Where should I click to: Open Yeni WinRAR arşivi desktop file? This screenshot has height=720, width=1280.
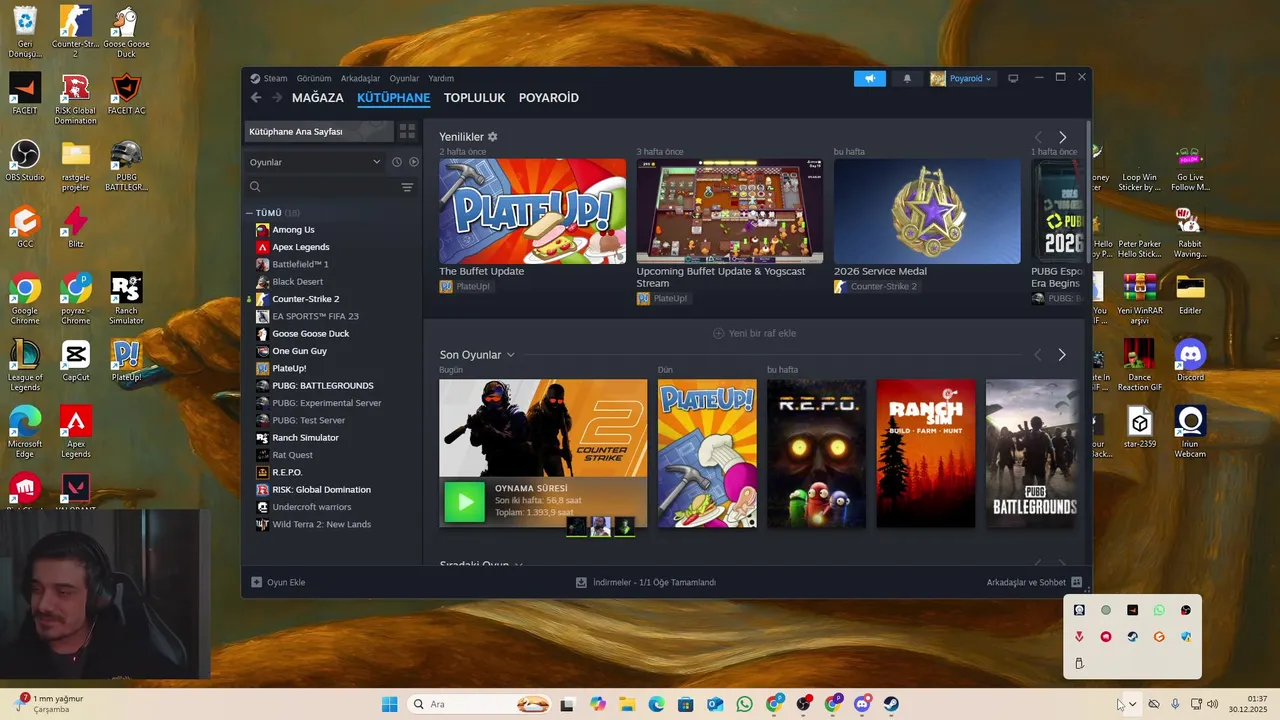(x=1139, y=298)
